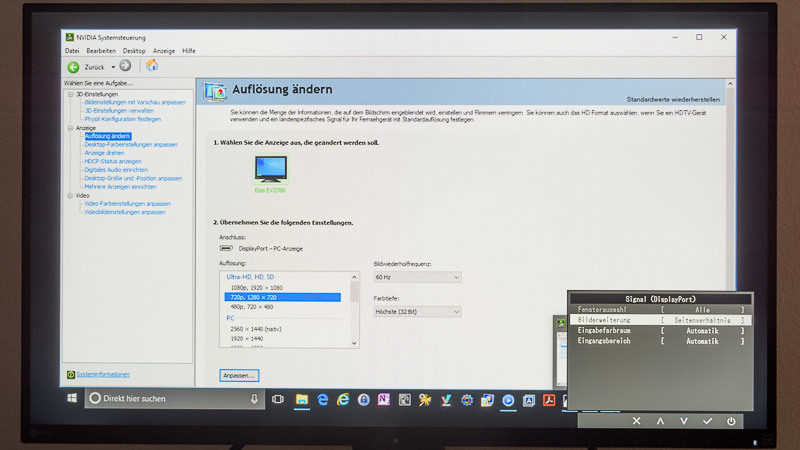This screenshot has width=800, height=450.
Task: Open Desktop-Farbeinstellungen anpassen
Action: point(131,145)
